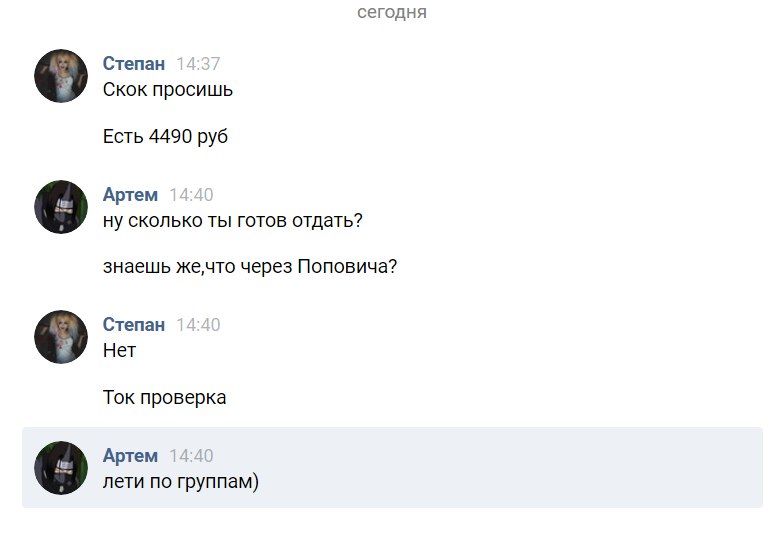Select the highlighted 'лети по группам)' message
Image resolution: width=783 pixels, height=559 pixels.
pyautogui.click(x=180, y=482)
